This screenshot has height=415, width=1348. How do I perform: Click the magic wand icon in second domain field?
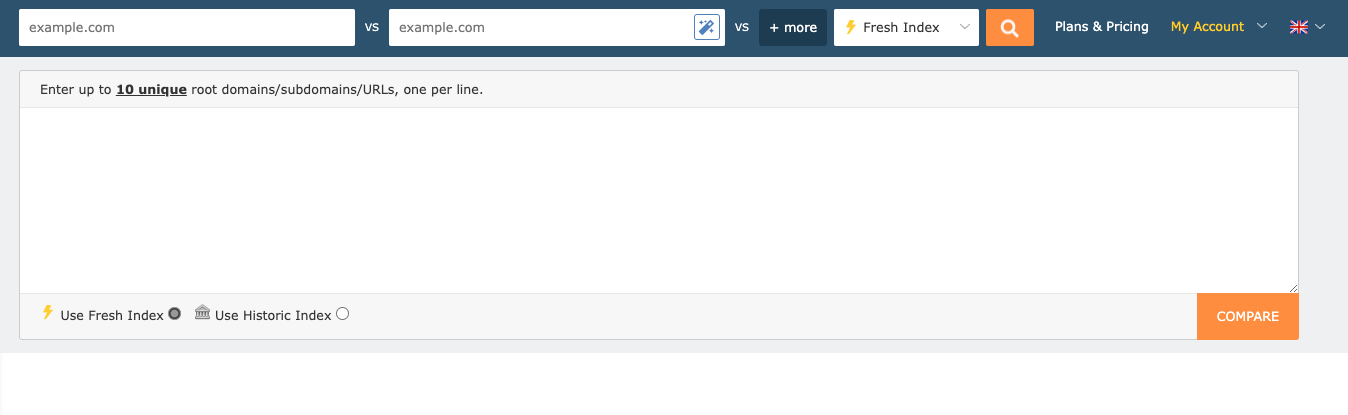[x=707, y=28]
